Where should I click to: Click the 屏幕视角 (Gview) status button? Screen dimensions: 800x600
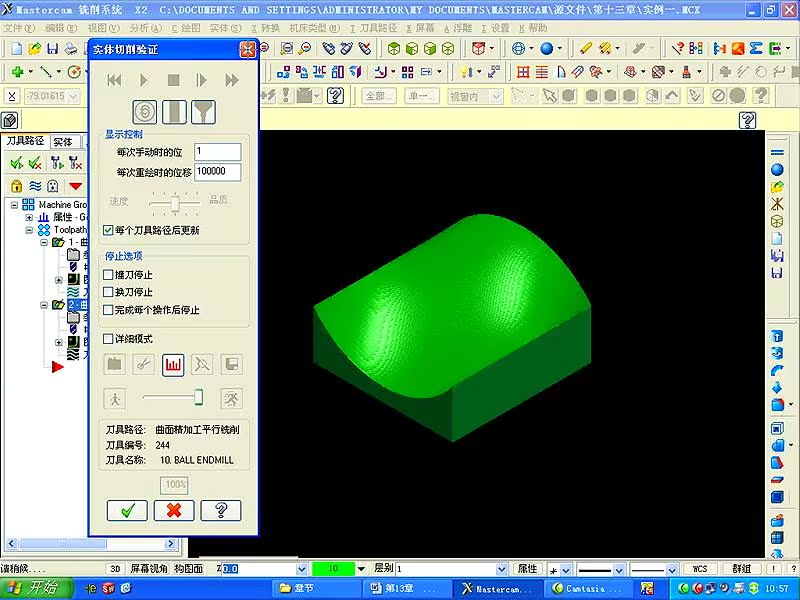tap(148, 569)
